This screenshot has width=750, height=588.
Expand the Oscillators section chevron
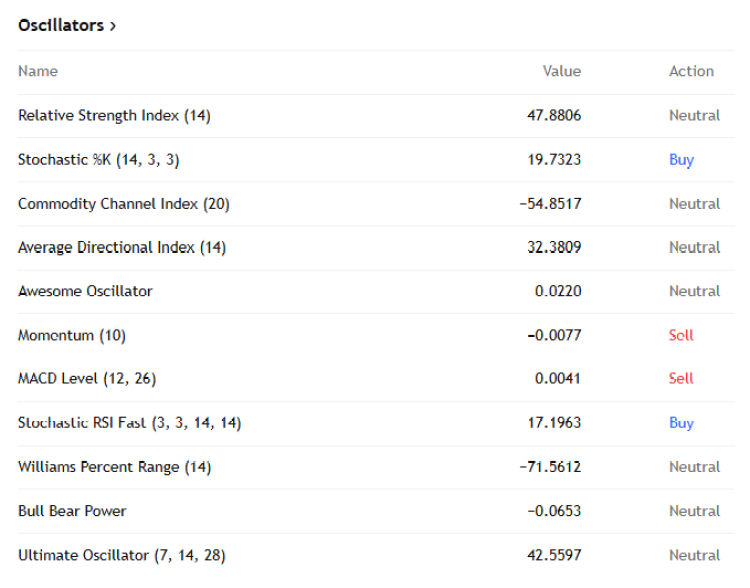tap(113, 26)
